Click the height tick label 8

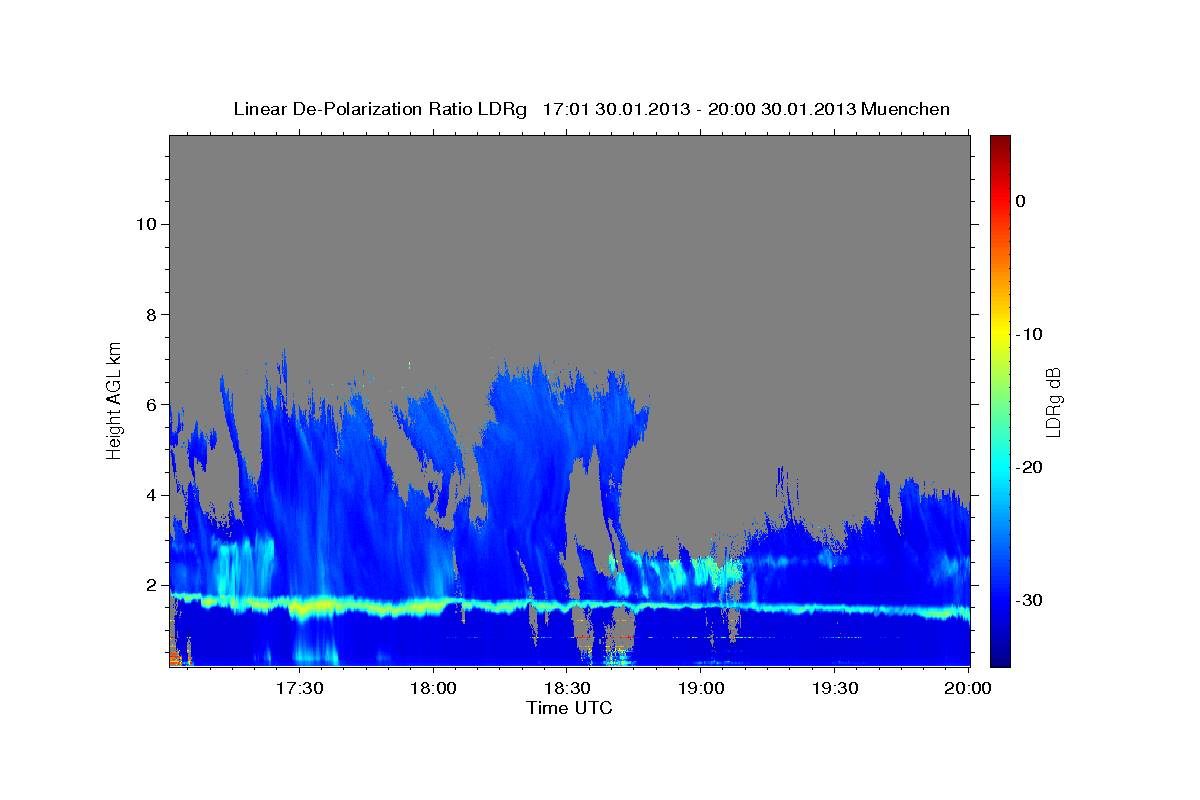pyautogui.click(x=150, y=314)
